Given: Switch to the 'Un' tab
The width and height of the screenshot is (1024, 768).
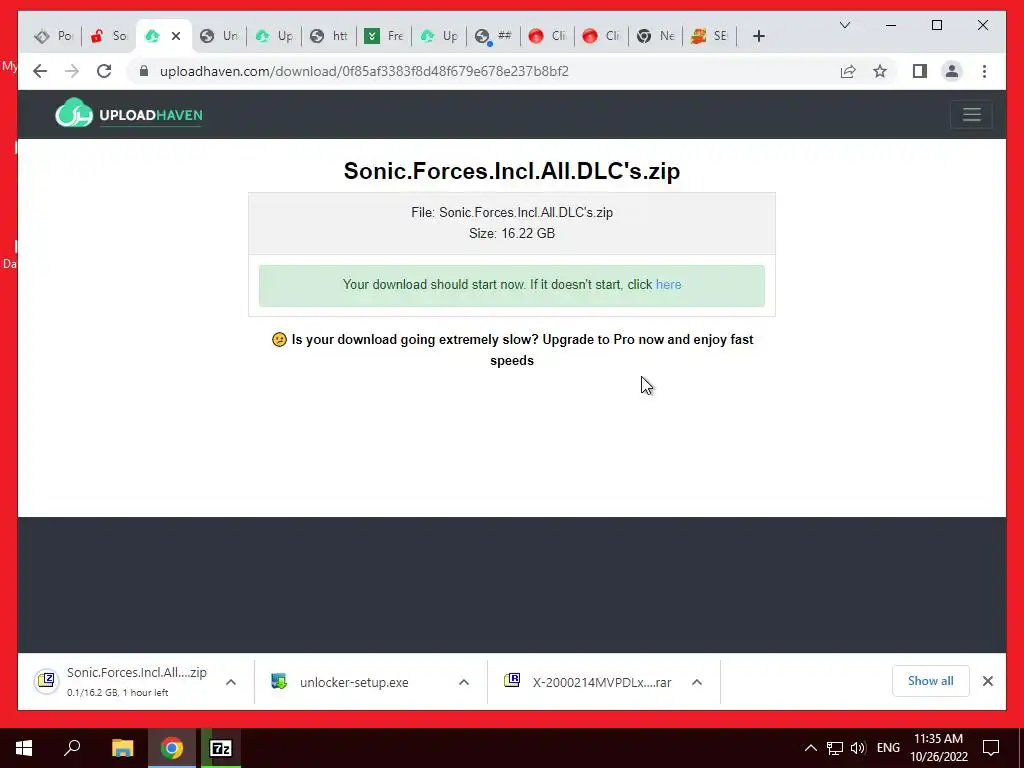Looking at the screenshot, I should pos(219,36).
